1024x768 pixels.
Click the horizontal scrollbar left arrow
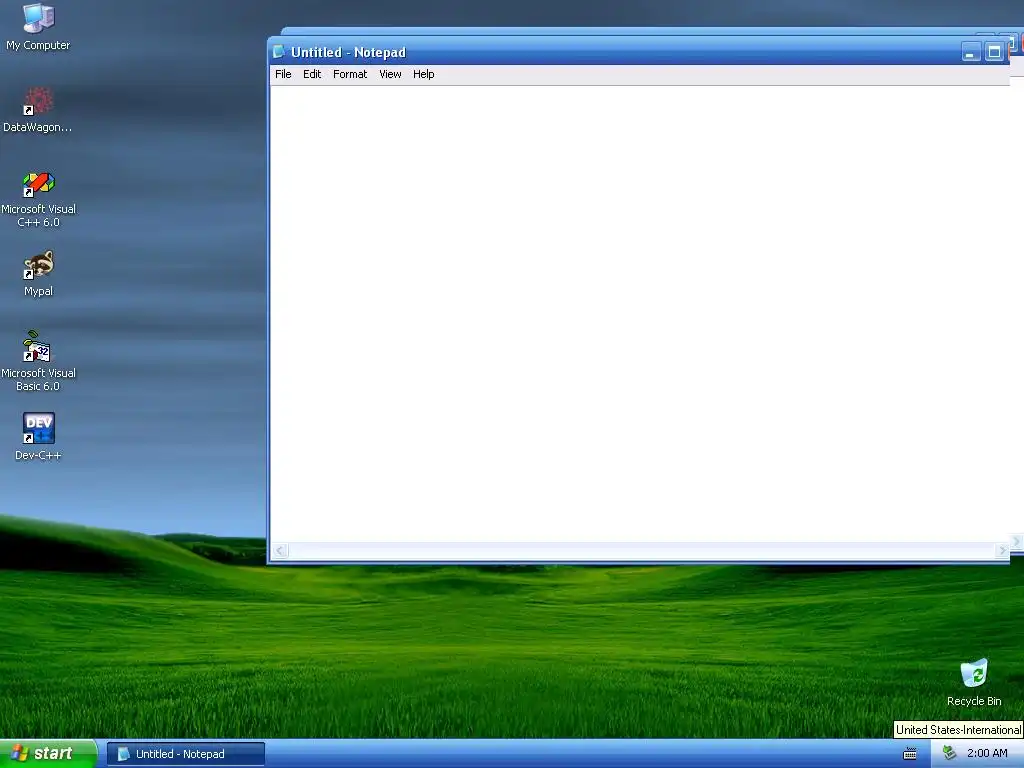(280, 551)
